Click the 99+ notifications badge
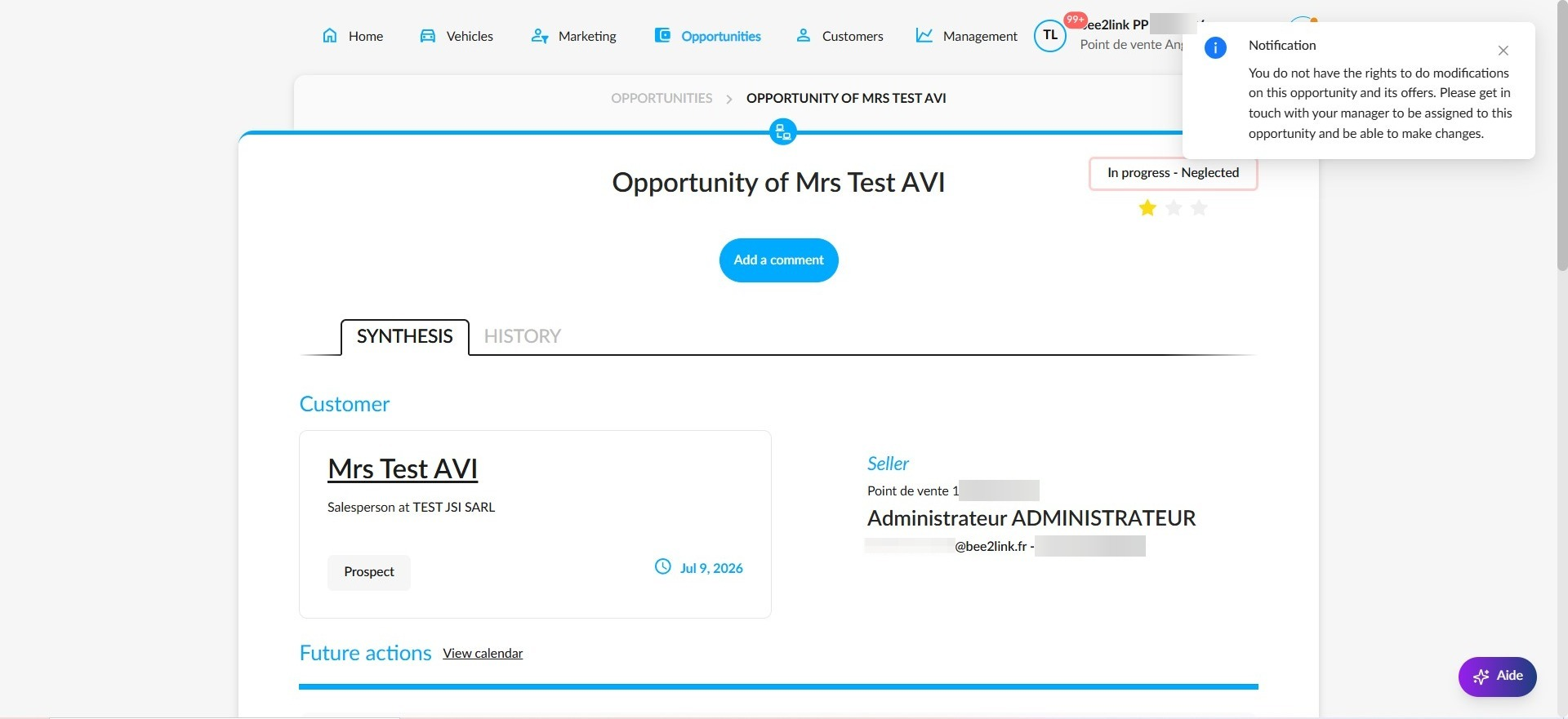 tap(1076, 20)
